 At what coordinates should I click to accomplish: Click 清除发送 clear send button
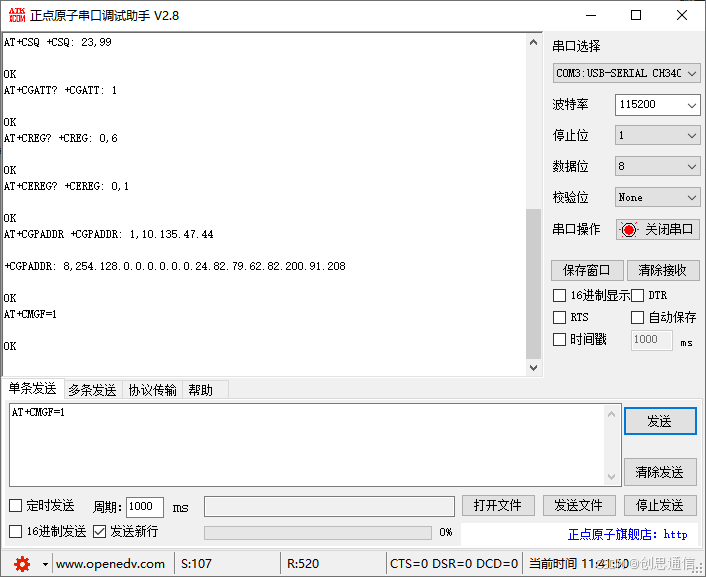click(660, 472)
